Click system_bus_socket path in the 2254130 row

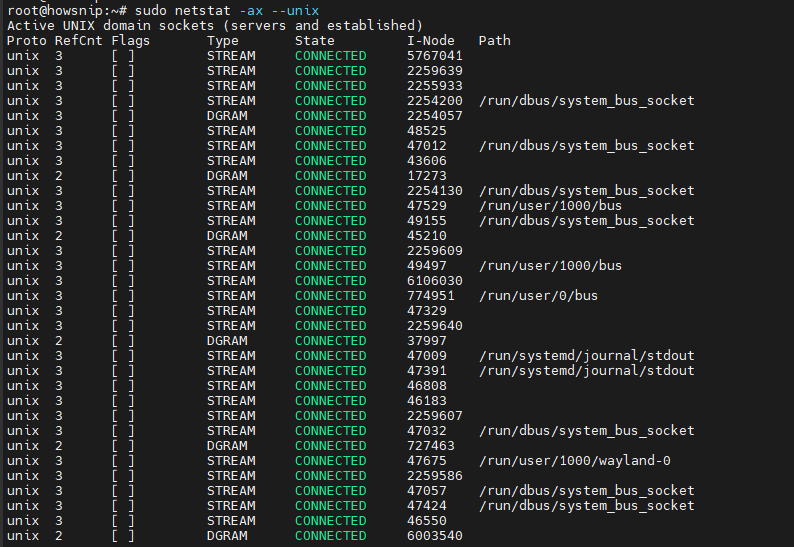click(586, 191)
